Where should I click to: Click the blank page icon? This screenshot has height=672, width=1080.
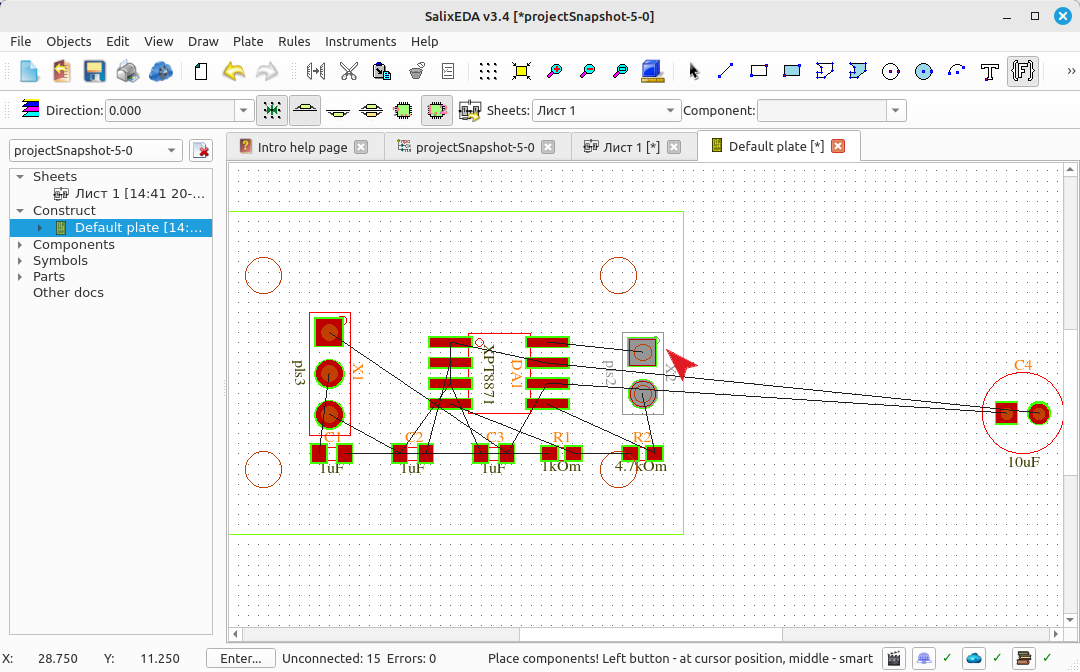coord(201,71)
